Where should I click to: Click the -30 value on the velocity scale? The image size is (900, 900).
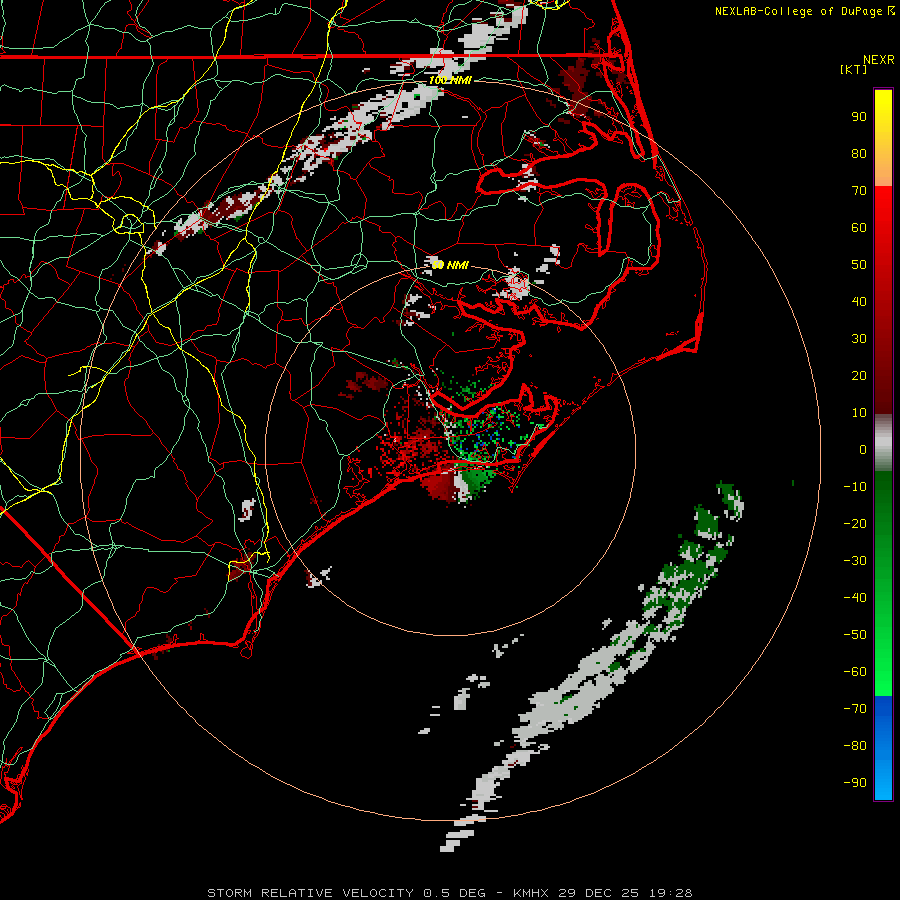click(x=855, y=561)
